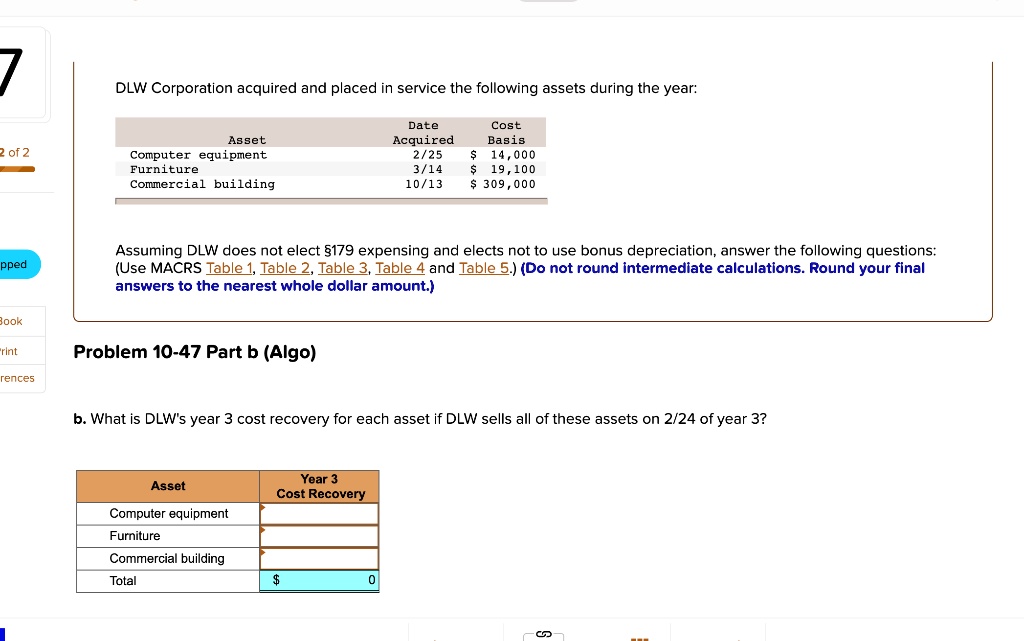Click the '10/13' date acquired cell
The image size is (1024, 641).
pos(424,184)
